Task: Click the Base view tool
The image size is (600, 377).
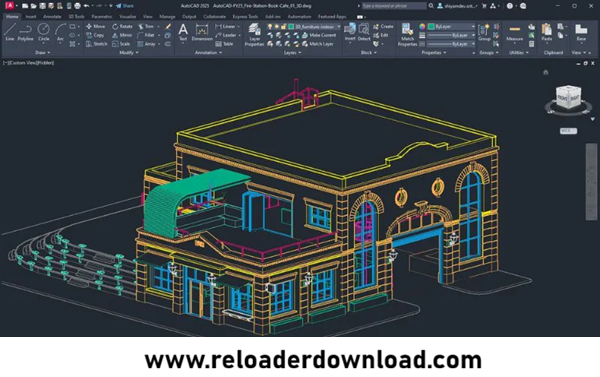Action: click(x=581, y=33)
